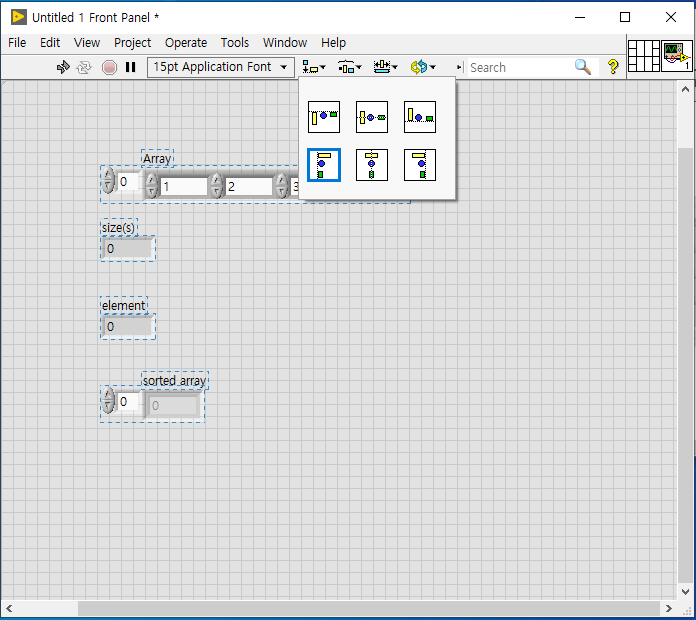Click the VI icon in corner
This screenshot has width=696, height=620.
click(677, 56)
